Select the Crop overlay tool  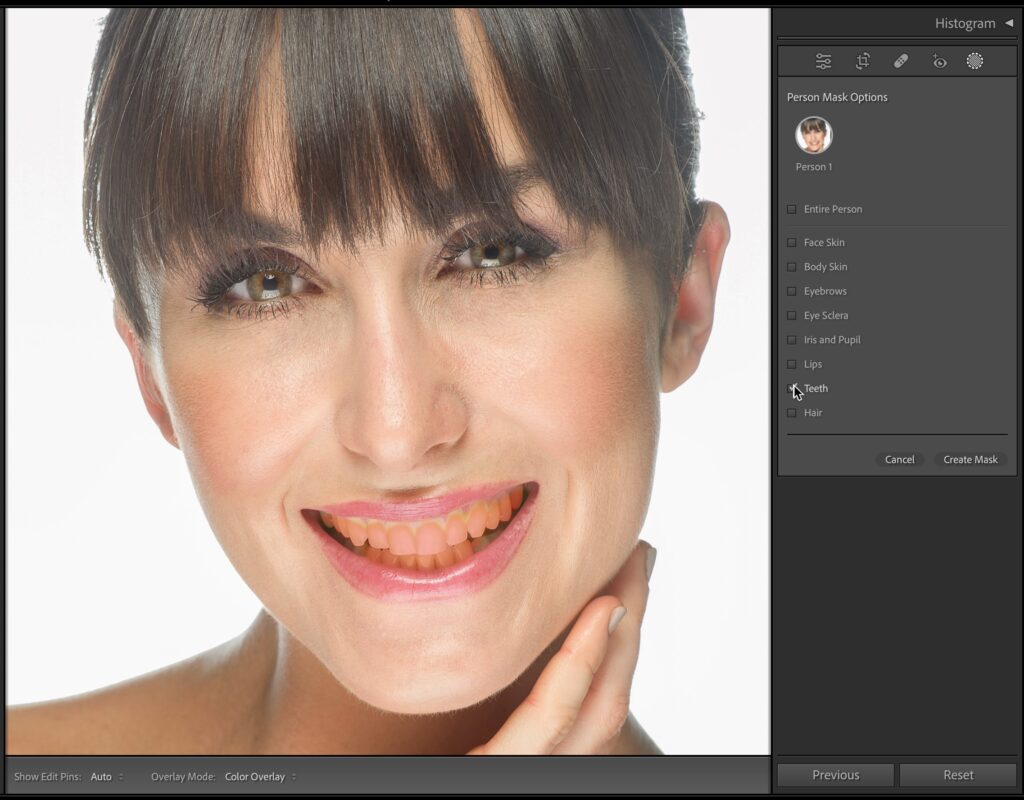863,61
